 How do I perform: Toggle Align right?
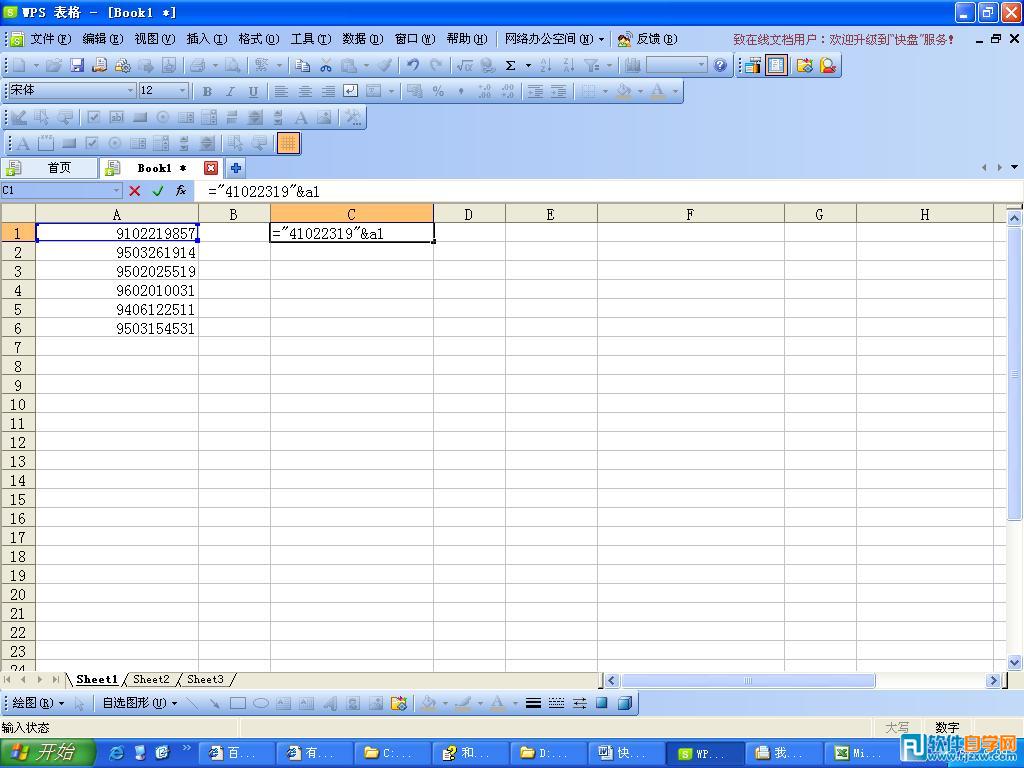click(x=328, y=91)
